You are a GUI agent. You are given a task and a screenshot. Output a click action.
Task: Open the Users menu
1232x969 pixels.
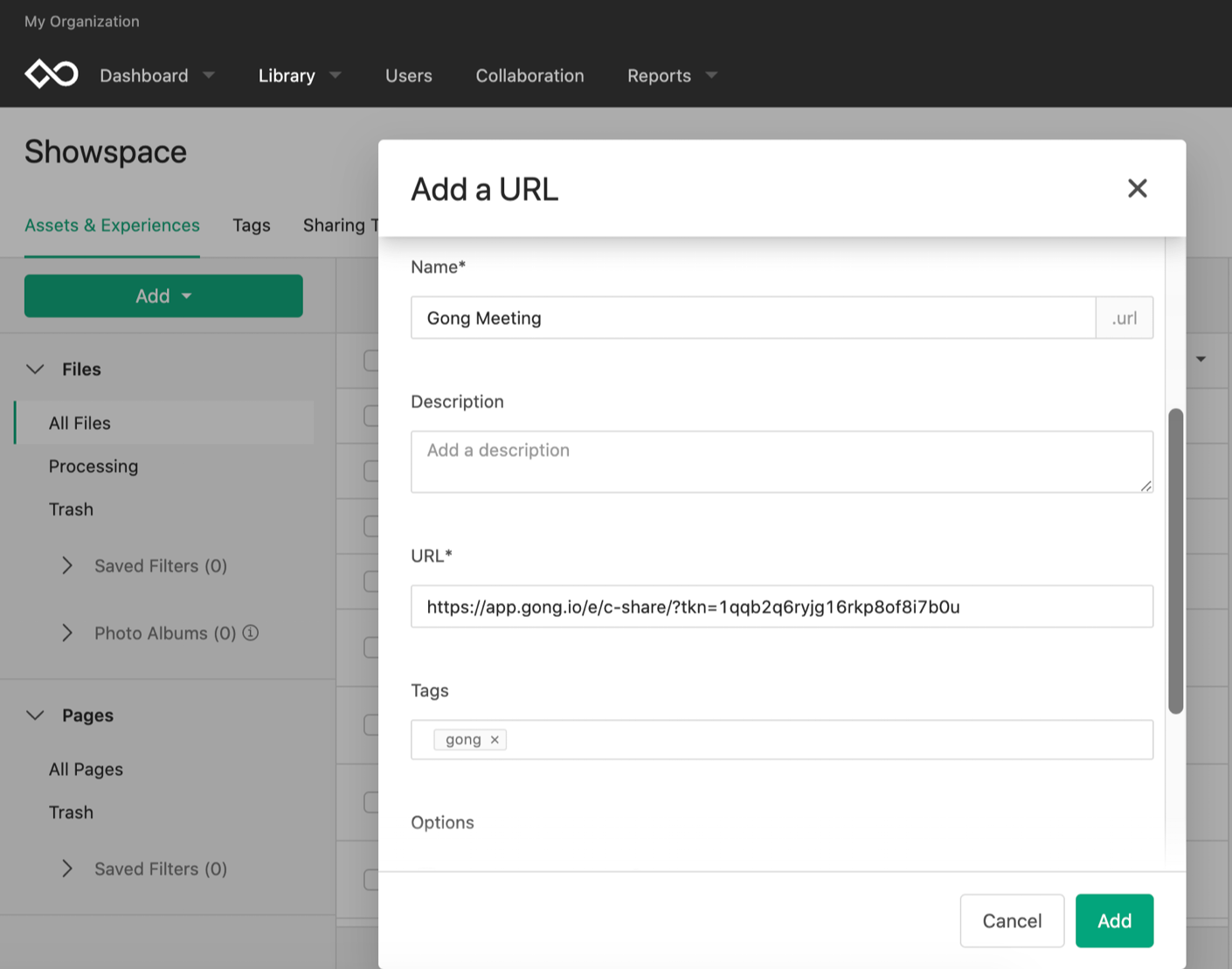tap(409, 75)
